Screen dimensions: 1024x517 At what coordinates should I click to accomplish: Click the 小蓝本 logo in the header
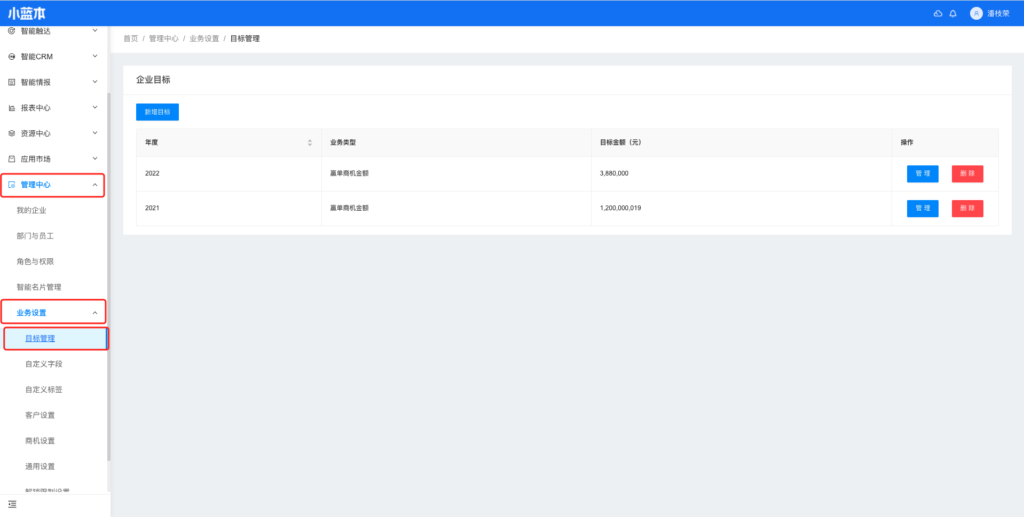point(27,13)
